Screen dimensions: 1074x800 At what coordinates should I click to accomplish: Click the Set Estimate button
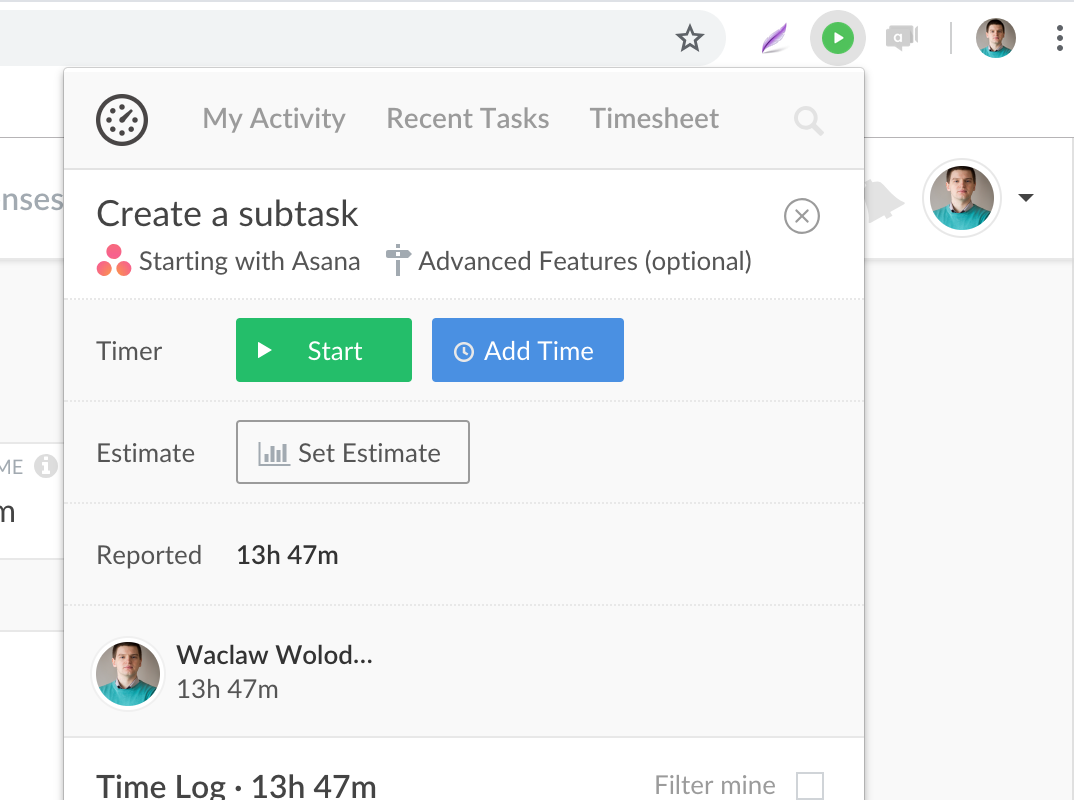coord(353,452)
